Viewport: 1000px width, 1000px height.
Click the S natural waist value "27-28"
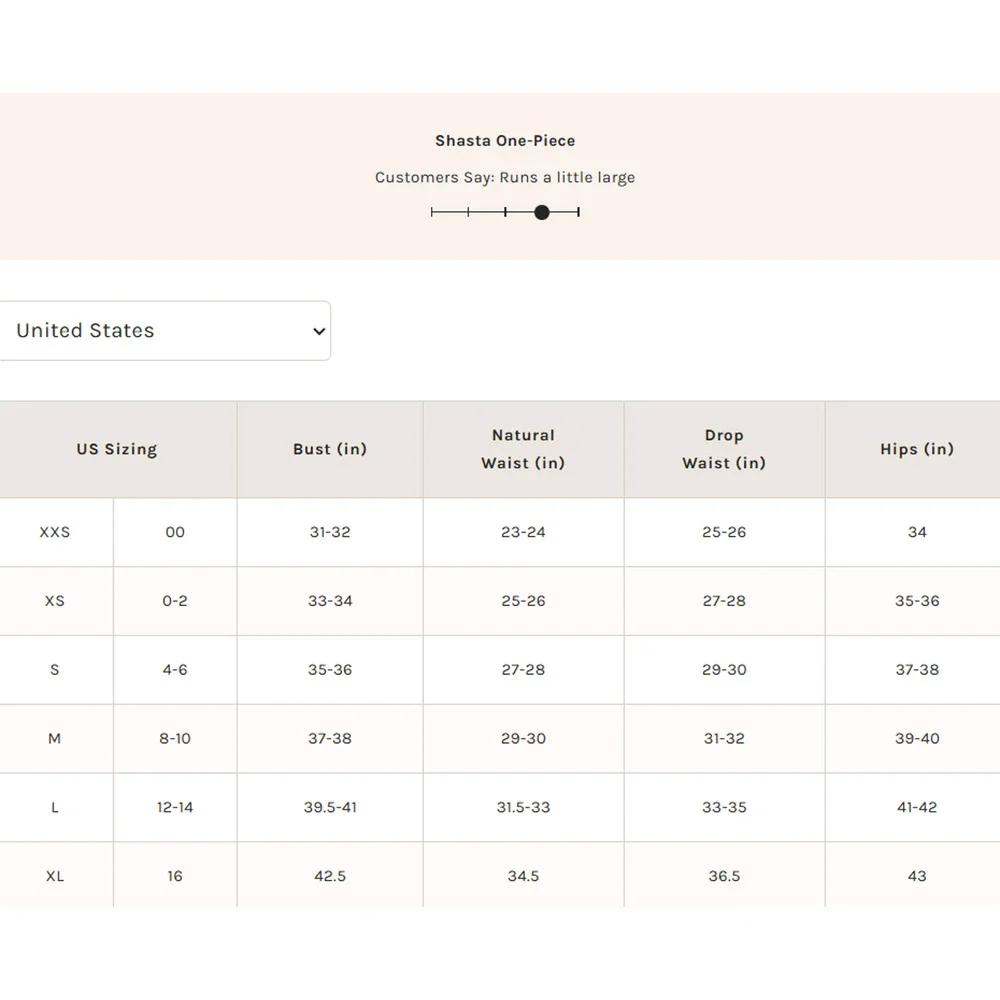[x=523, y=670]
